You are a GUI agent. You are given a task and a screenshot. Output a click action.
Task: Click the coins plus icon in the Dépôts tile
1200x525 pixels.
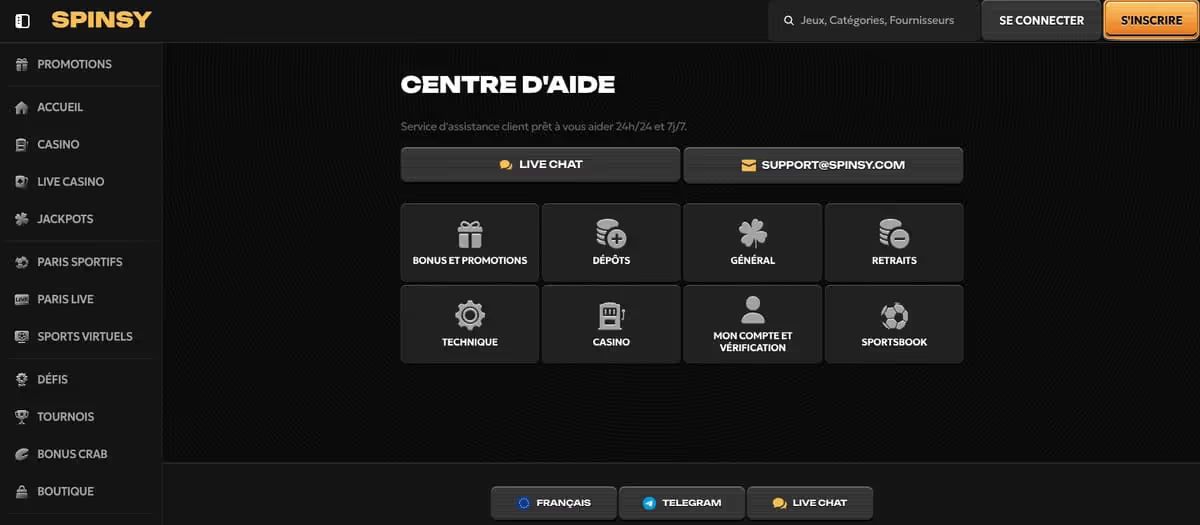pyautogui.click(x=611, y=234)
